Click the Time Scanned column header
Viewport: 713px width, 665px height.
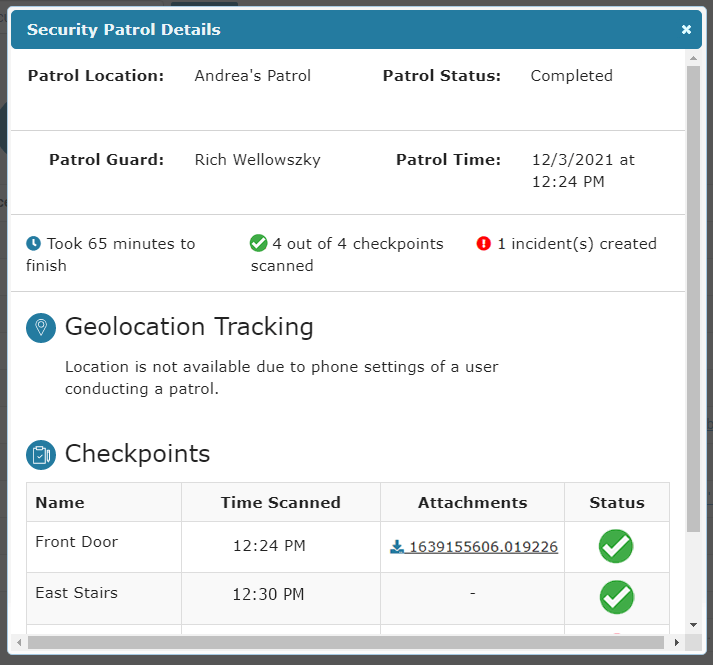280,503
